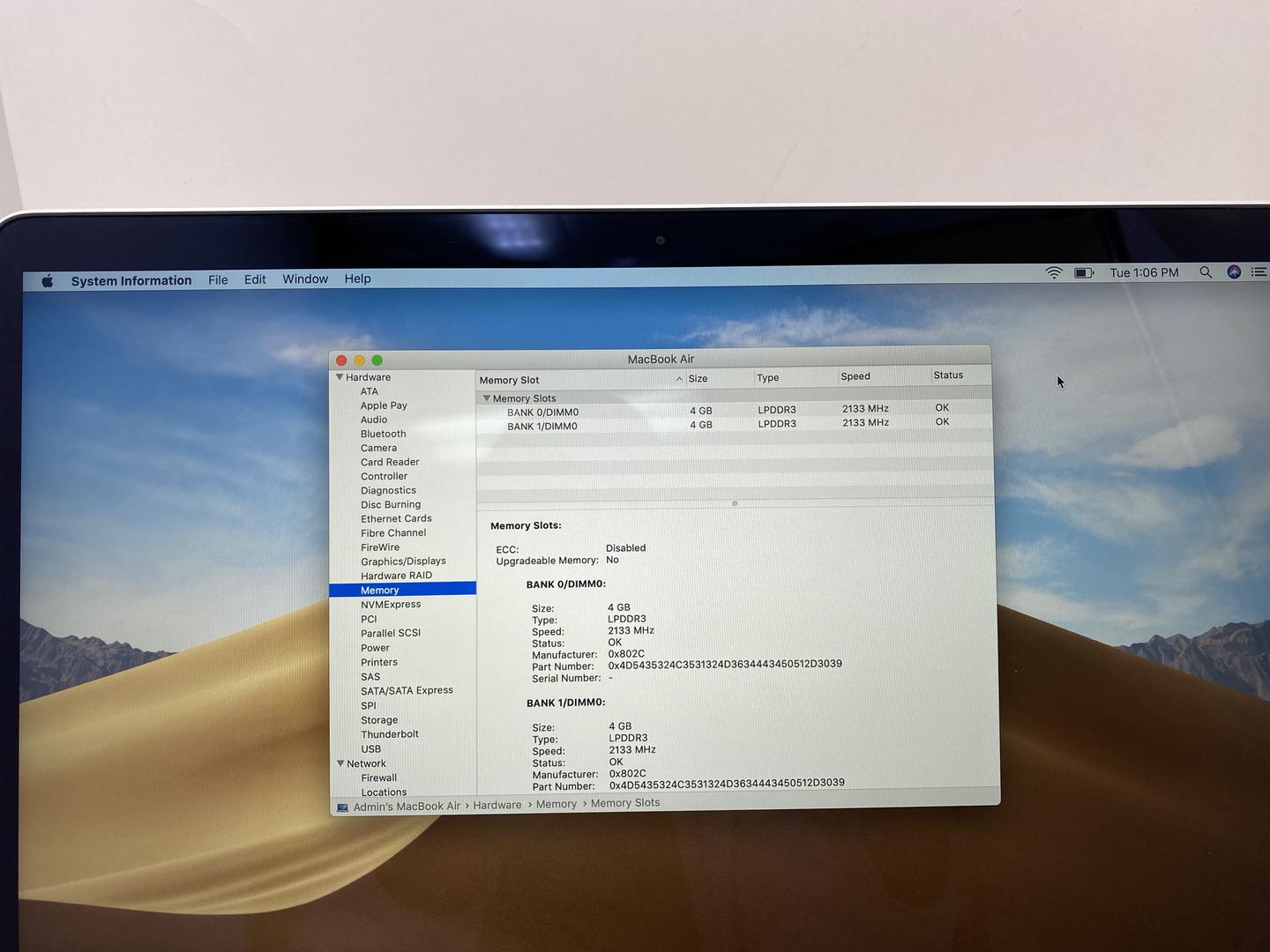1270x952 pixels.
Task: Select PCI in the sidebar
Action: [x=369, y=619]
